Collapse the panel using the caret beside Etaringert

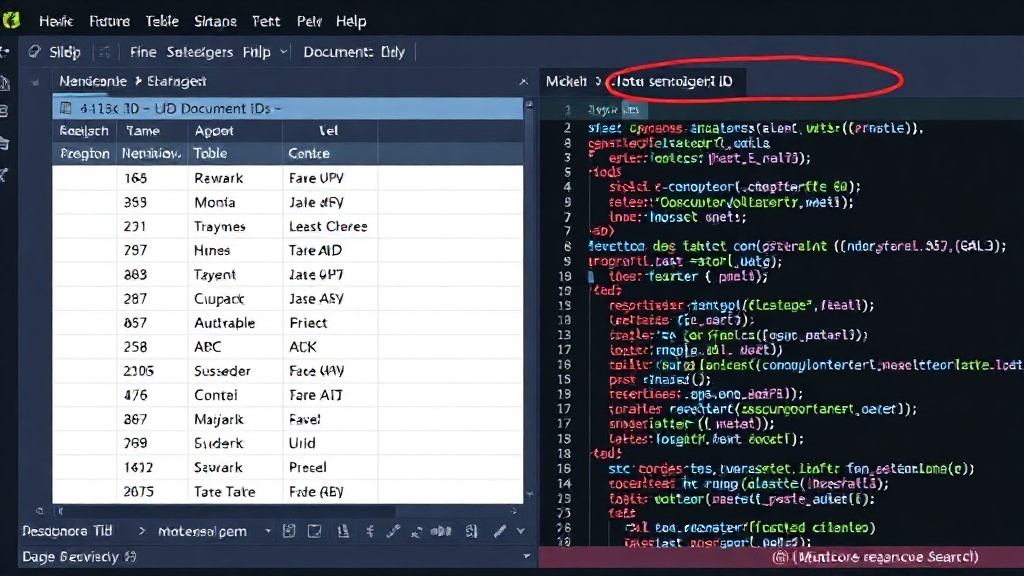click(523, 82)
